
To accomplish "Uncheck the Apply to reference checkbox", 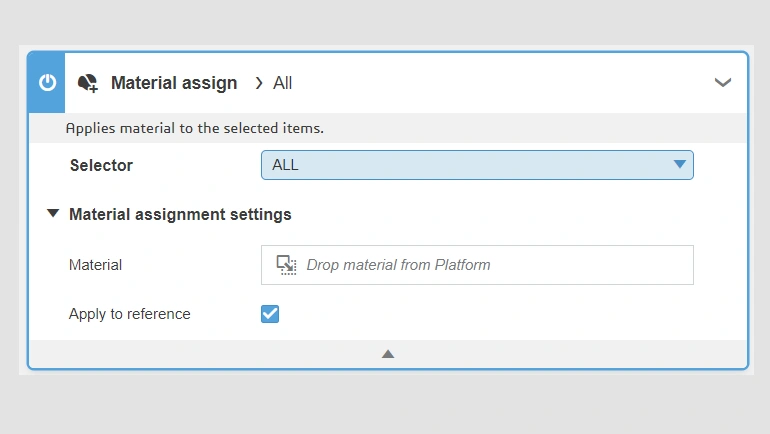I will click(270, 314).
